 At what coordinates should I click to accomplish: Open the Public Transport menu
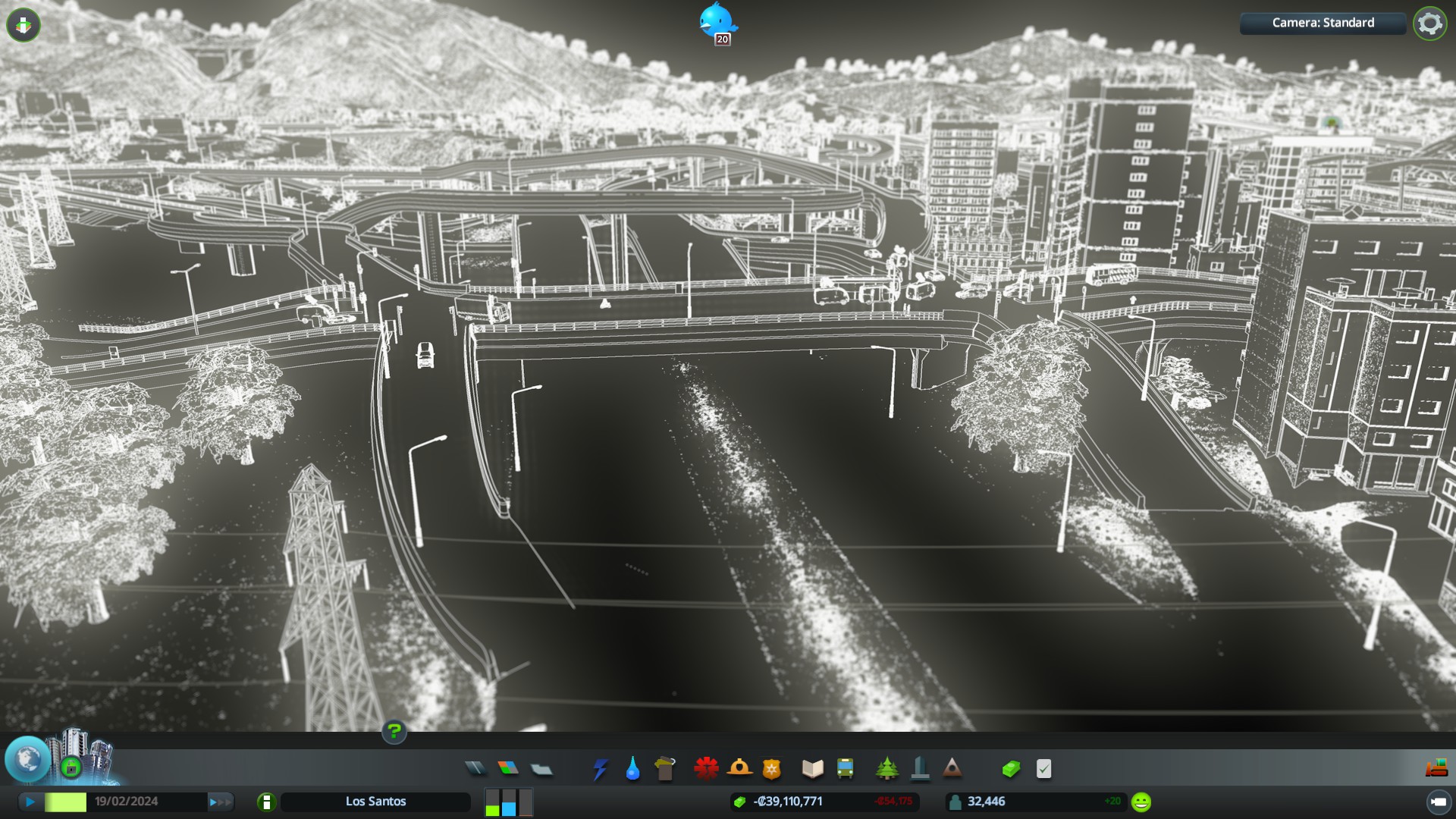[x=845, y=769]
